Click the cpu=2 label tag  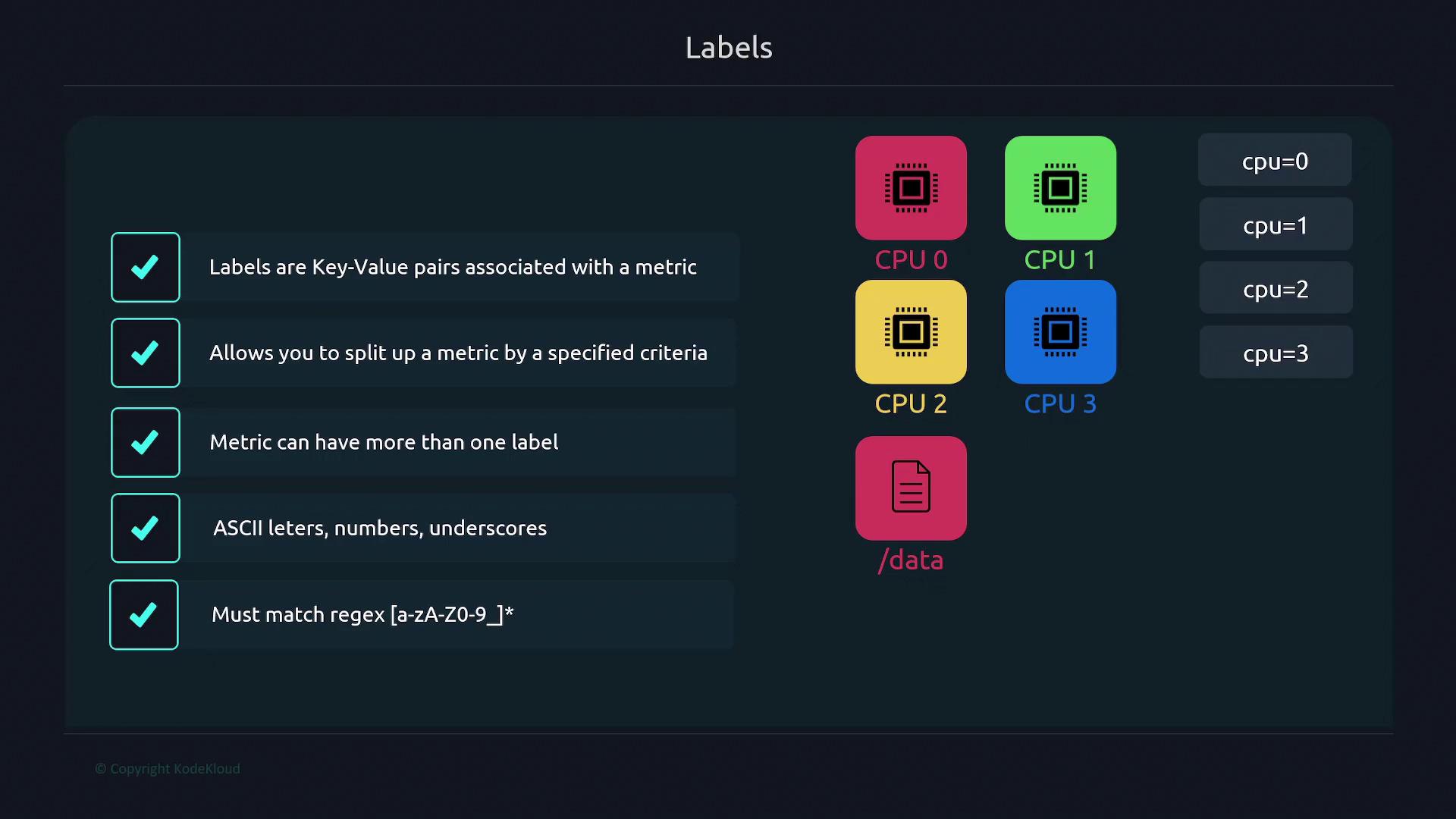point(1276,288)
